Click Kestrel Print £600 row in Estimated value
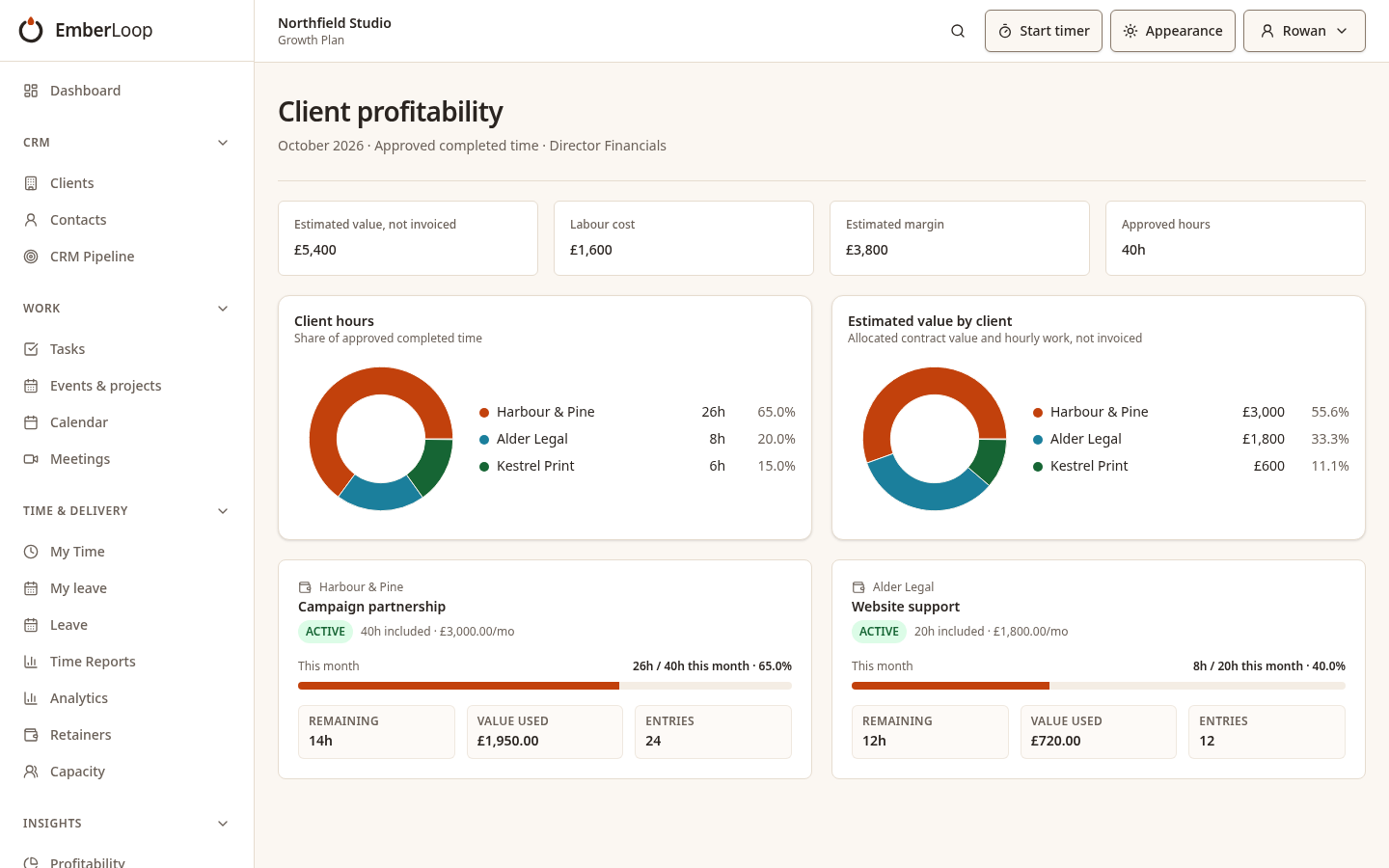 coord(1191,466)
